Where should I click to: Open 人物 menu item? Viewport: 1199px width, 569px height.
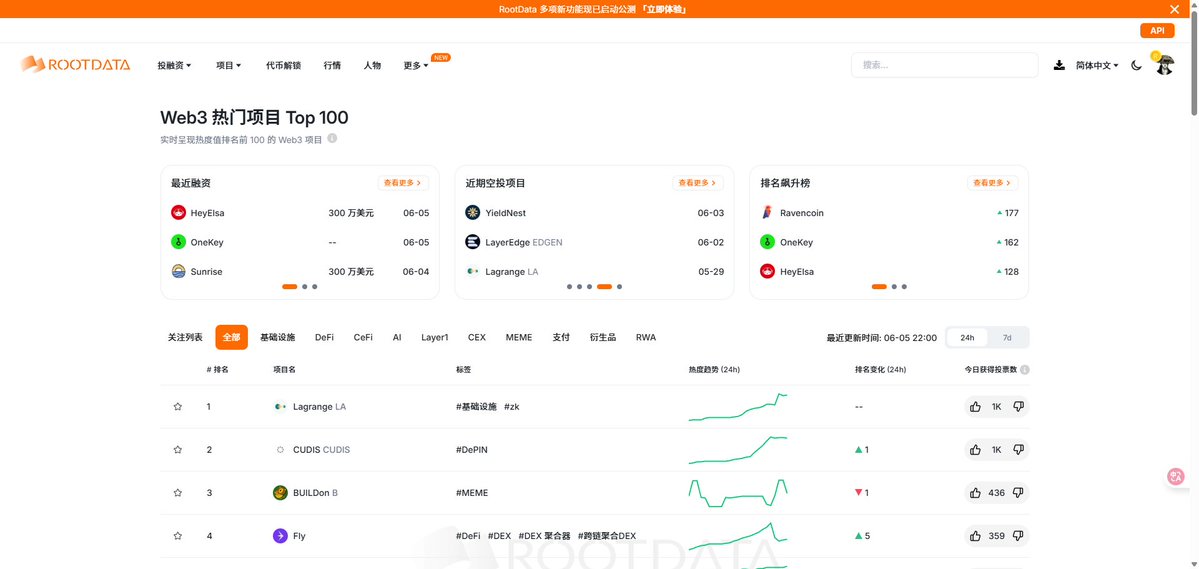pos(372,66)
